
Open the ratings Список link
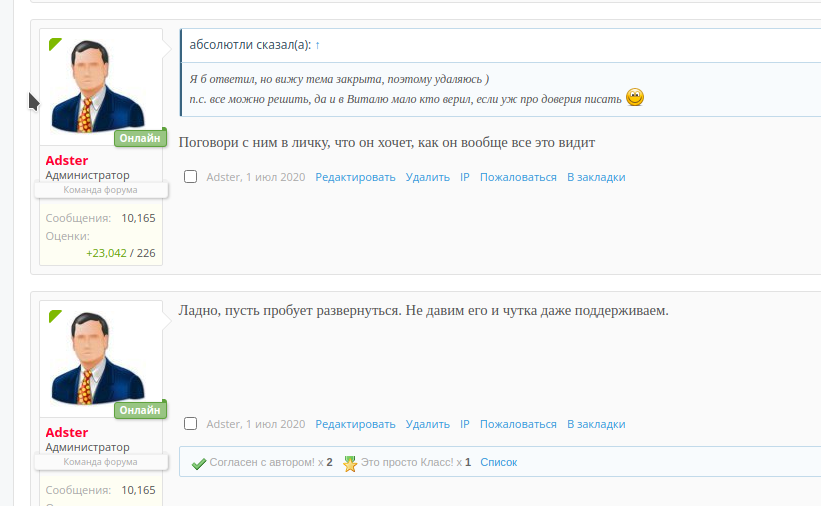click(x=498, y=463)
